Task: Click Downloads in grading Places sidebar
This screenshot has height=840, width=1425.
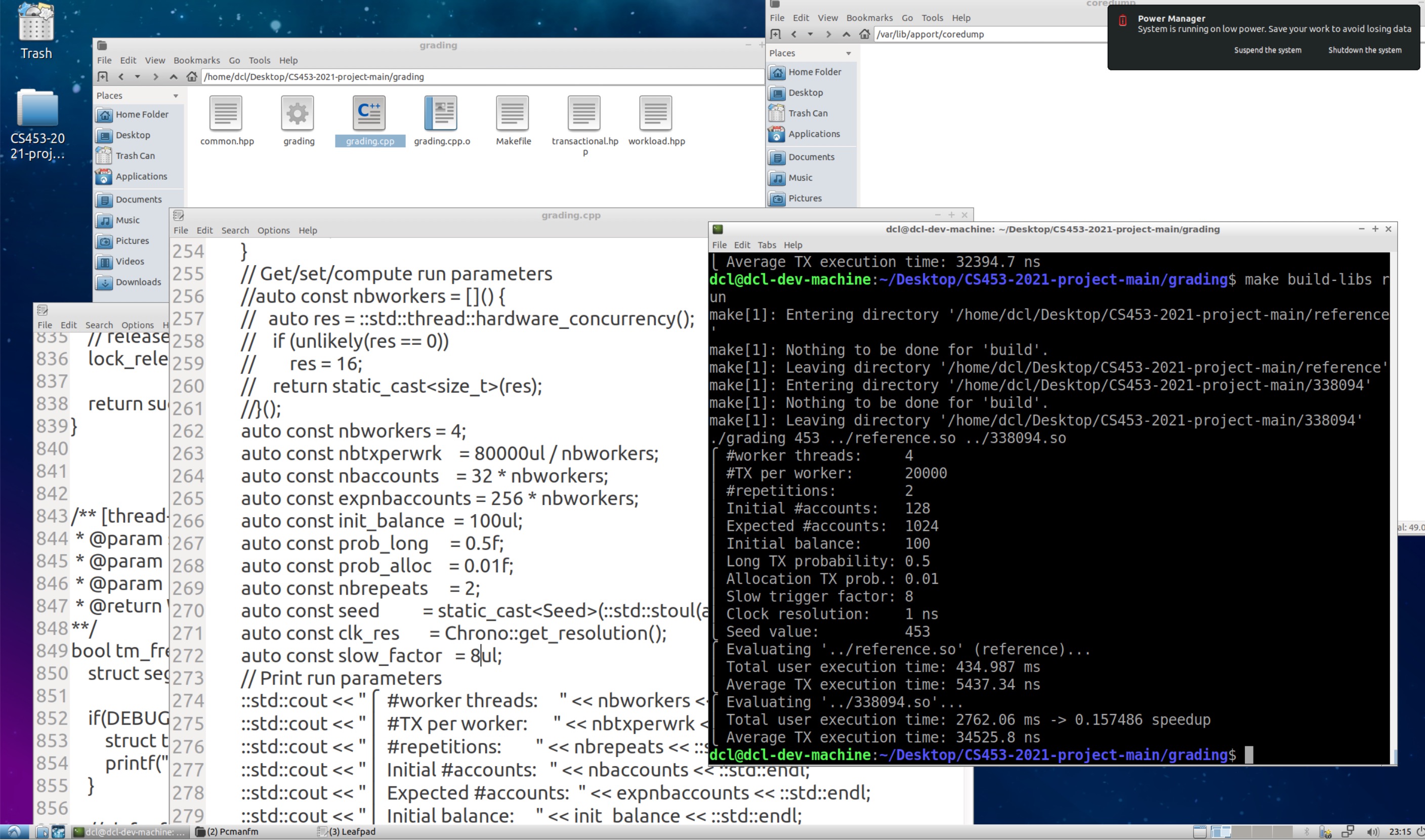Action: (x=138, y=282)
